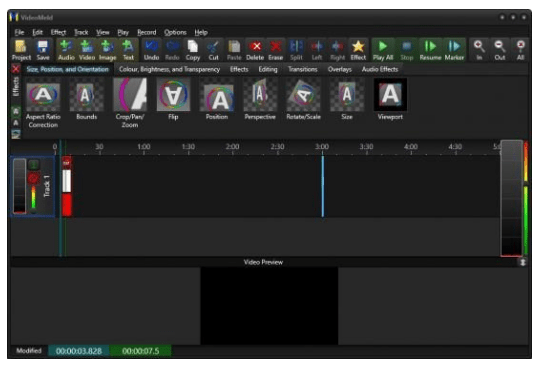The image size is (536, 367).
Task: Cut the selected clip
Action: (x=213, y=50)
